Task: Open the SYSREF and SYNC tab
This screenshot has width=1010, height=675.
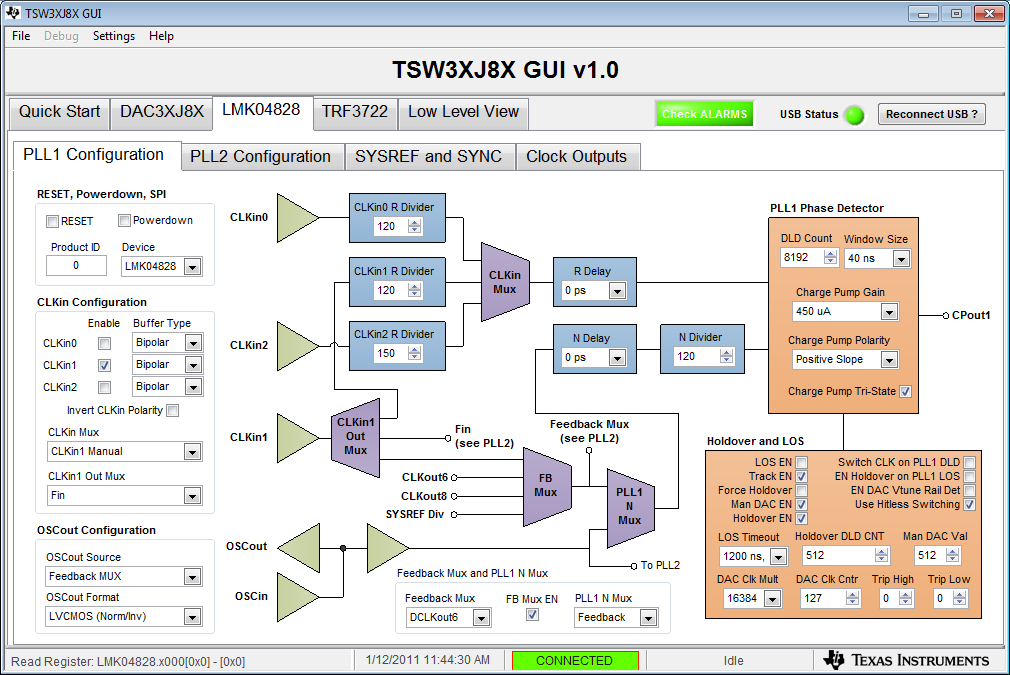Action: point(428,157)
